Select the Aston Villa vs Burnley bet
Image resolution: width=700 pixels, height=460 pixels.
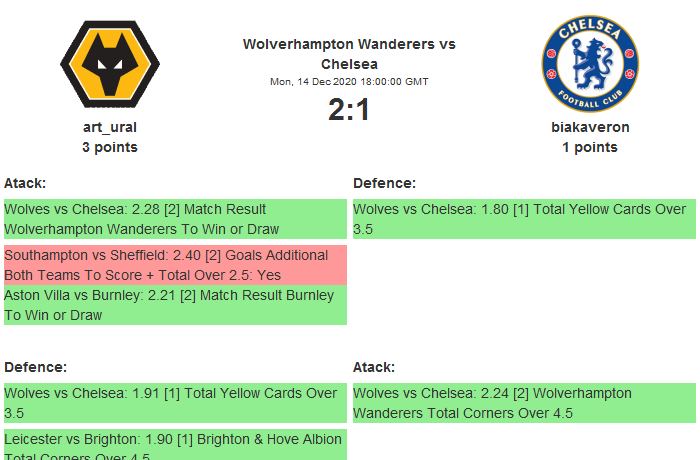tap(175, 305)
